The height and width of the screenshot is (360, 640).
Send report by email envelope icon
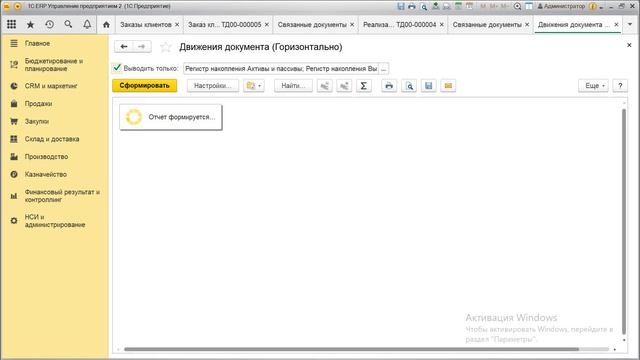pyautogui.click(x=448, y=86)
